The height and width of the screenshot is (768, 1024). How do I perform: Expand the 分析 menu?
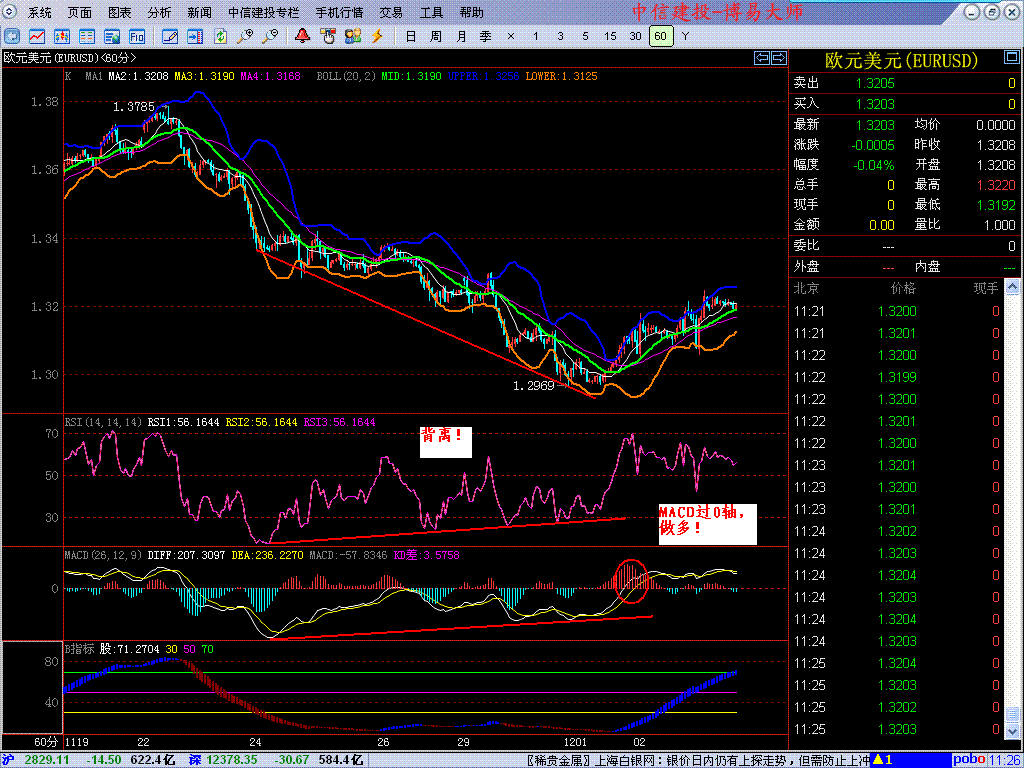tap(159, 13)
